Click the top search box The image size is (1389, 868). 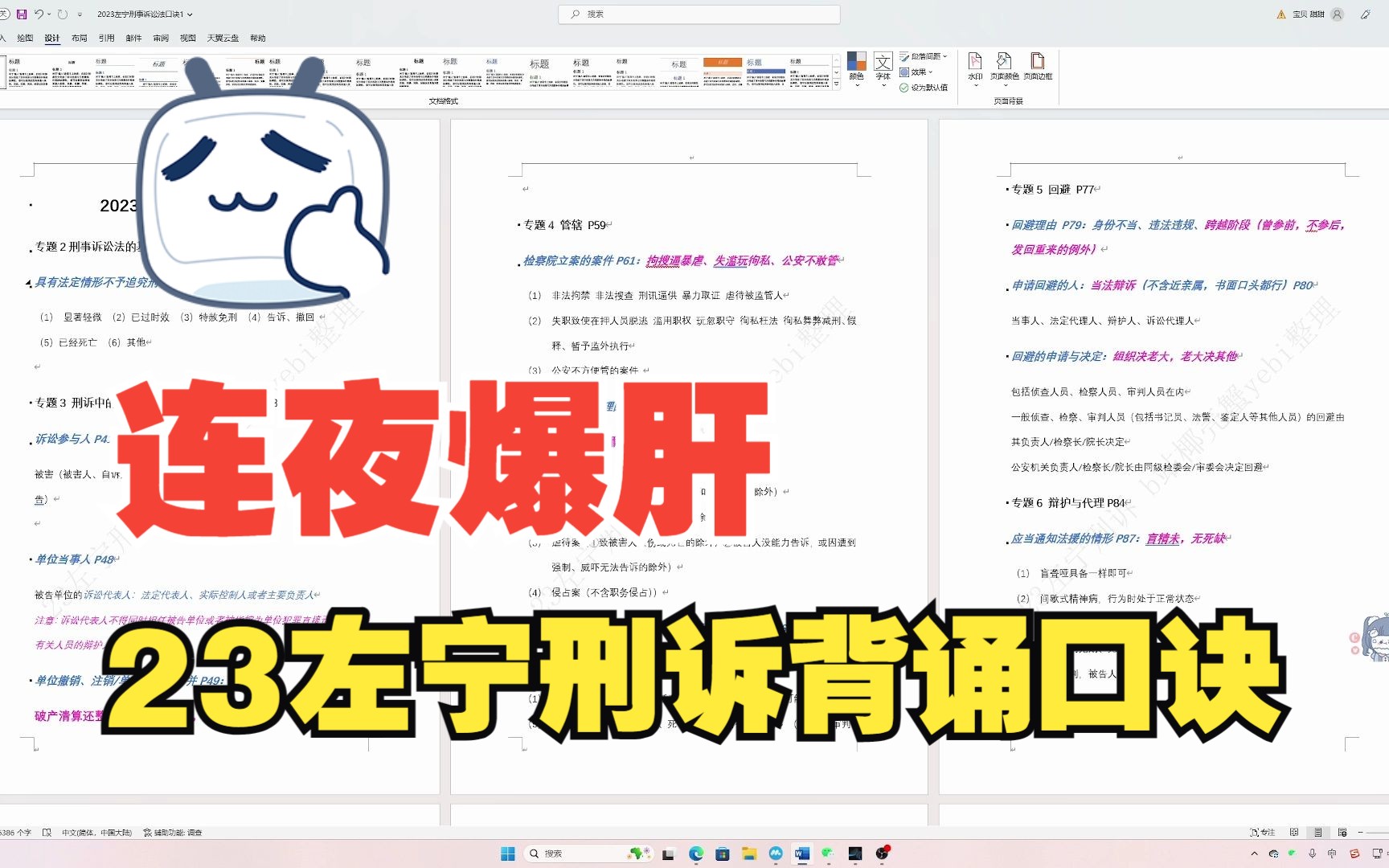pos(699,14)
